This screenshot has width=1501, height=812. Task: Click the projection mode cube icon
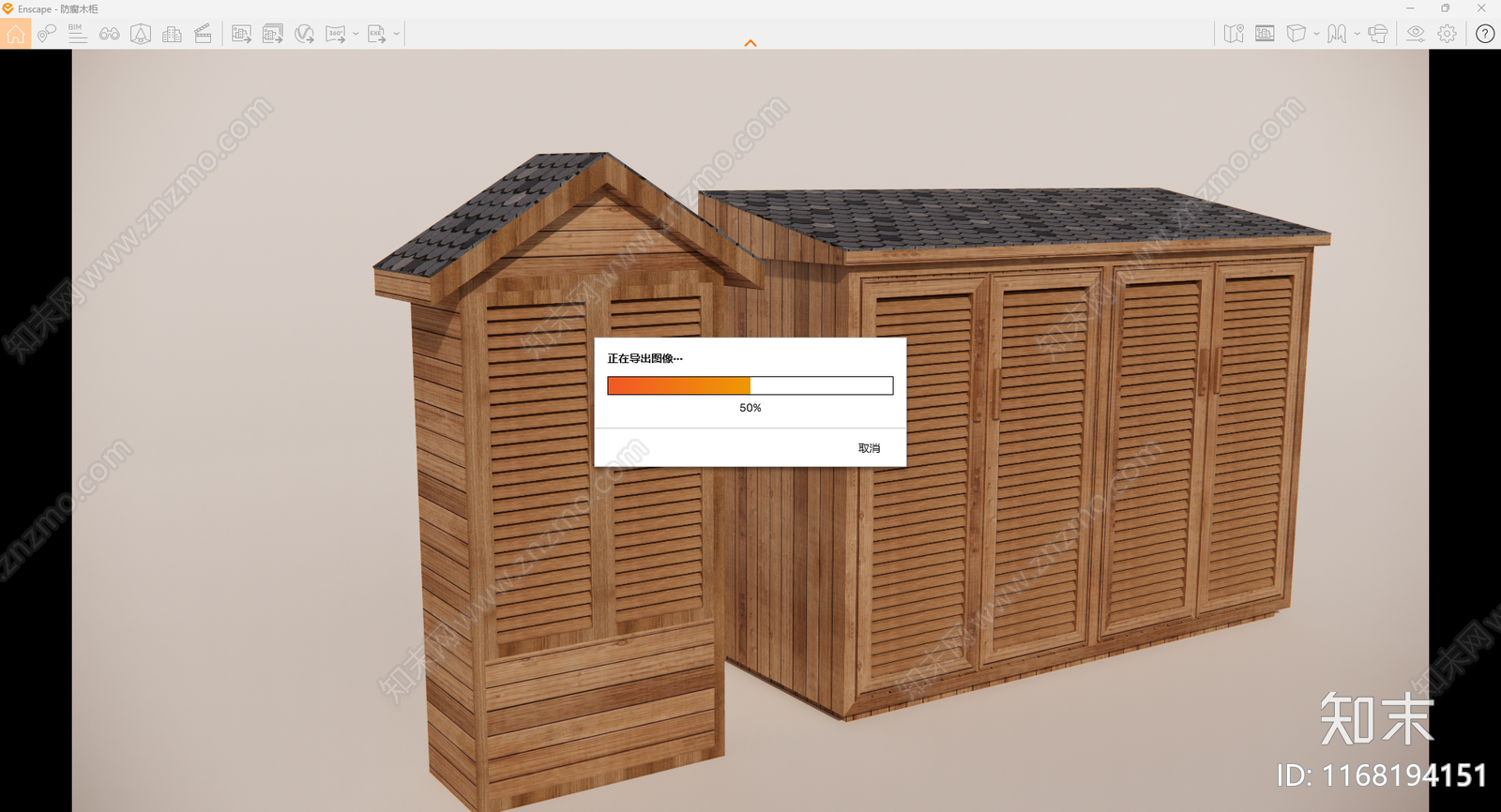(x=1296, y=34)
